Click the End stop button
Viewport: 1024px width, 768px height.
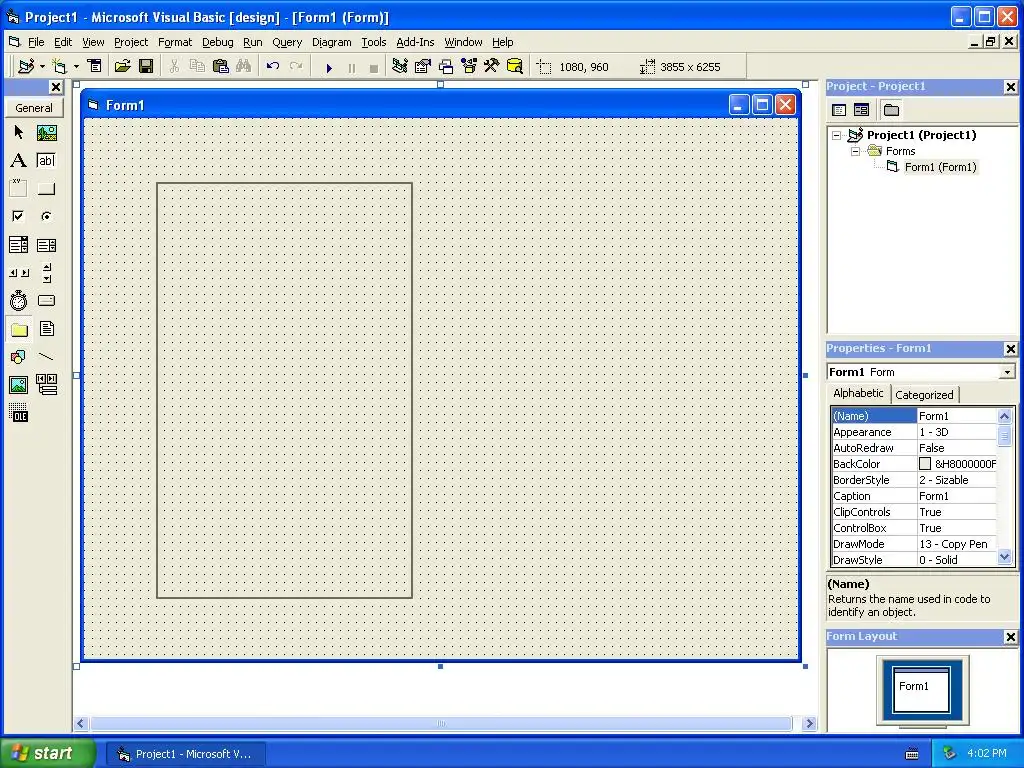click(374, 67)
